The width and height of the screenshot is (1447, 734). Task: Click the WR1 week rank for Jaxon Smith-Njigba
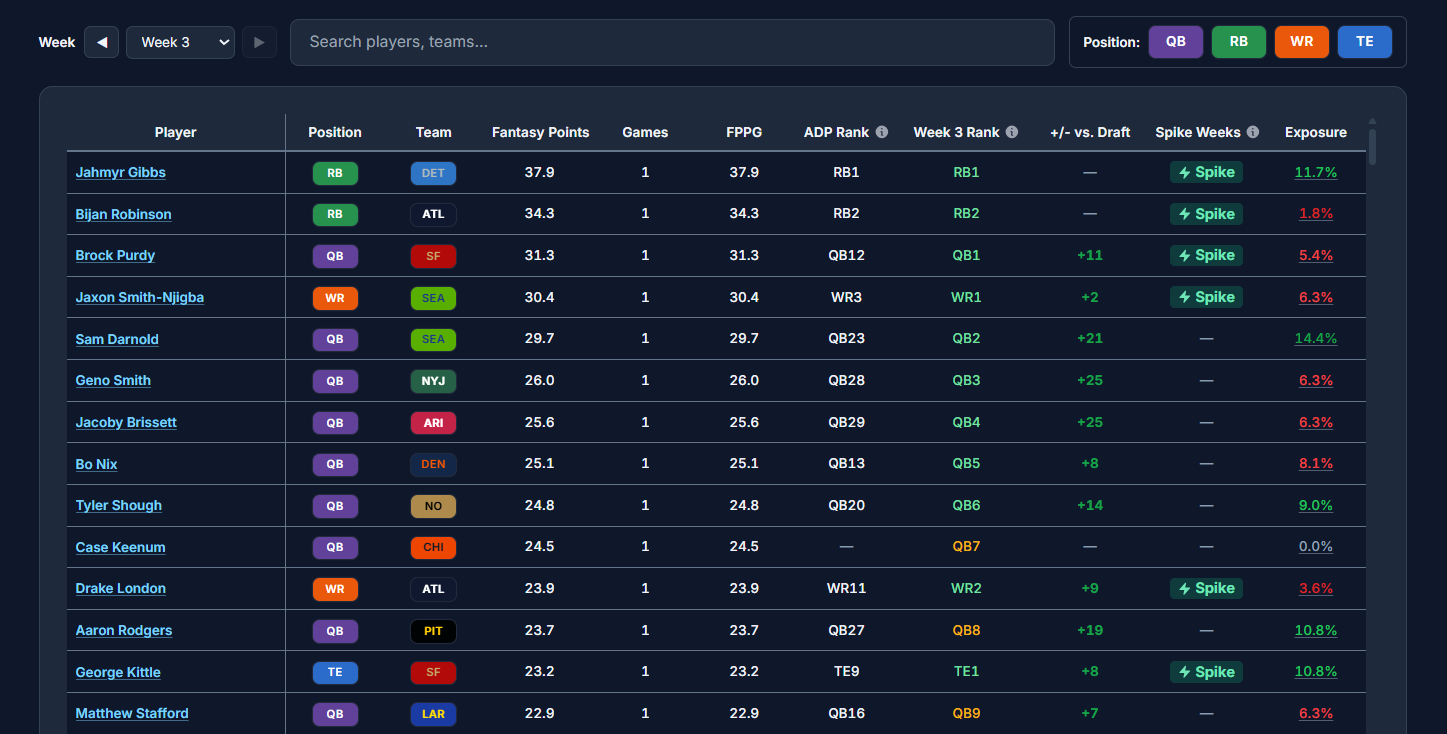click(966, 297)
